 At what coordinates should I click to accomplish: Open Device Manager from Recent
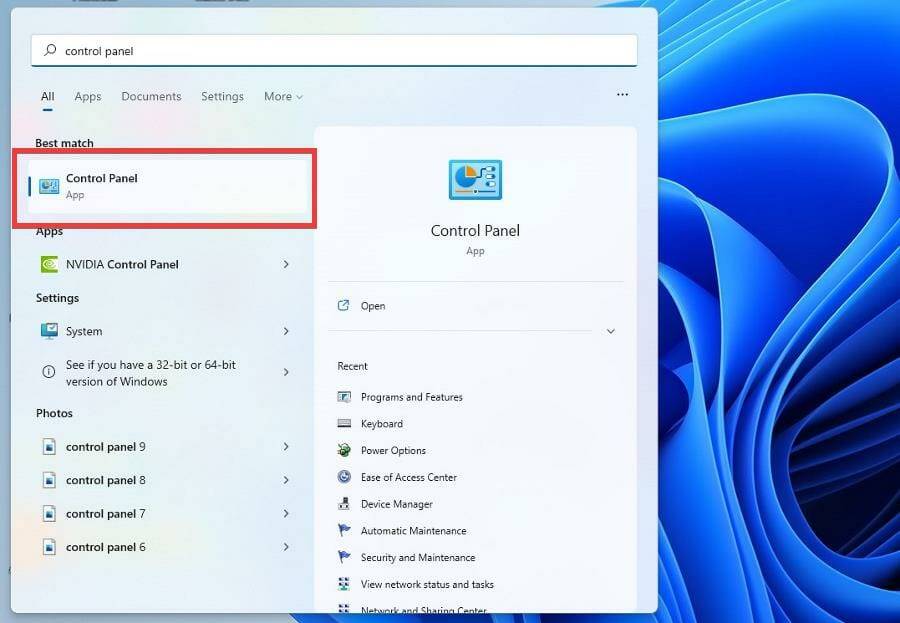(396, 504)
